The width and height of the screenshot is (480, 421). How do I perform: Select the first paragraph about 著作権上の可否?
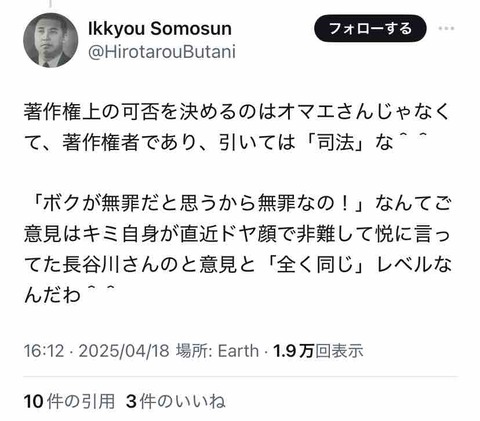(237, 127)
